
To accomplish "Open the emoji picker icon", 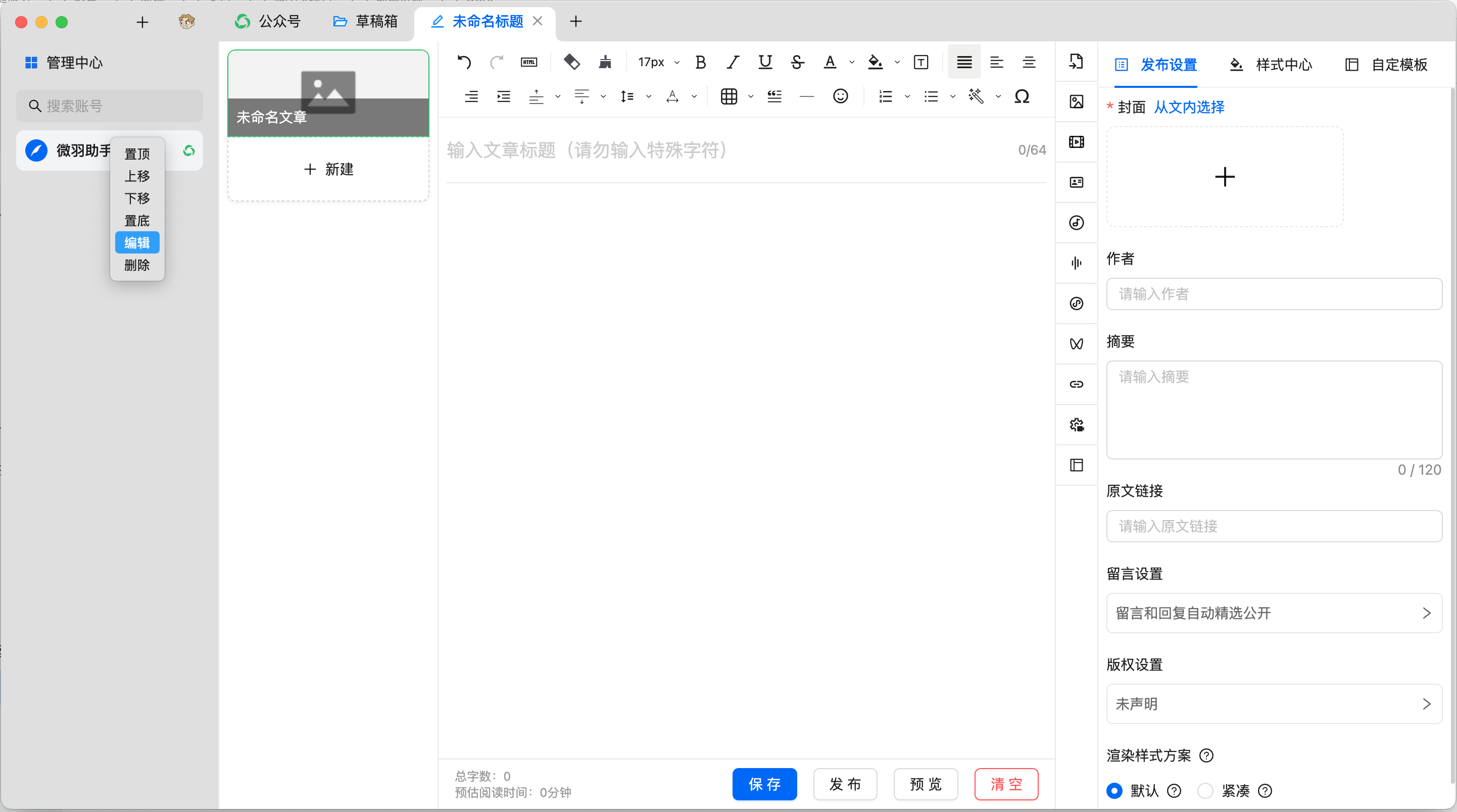I will click(840, 96).
